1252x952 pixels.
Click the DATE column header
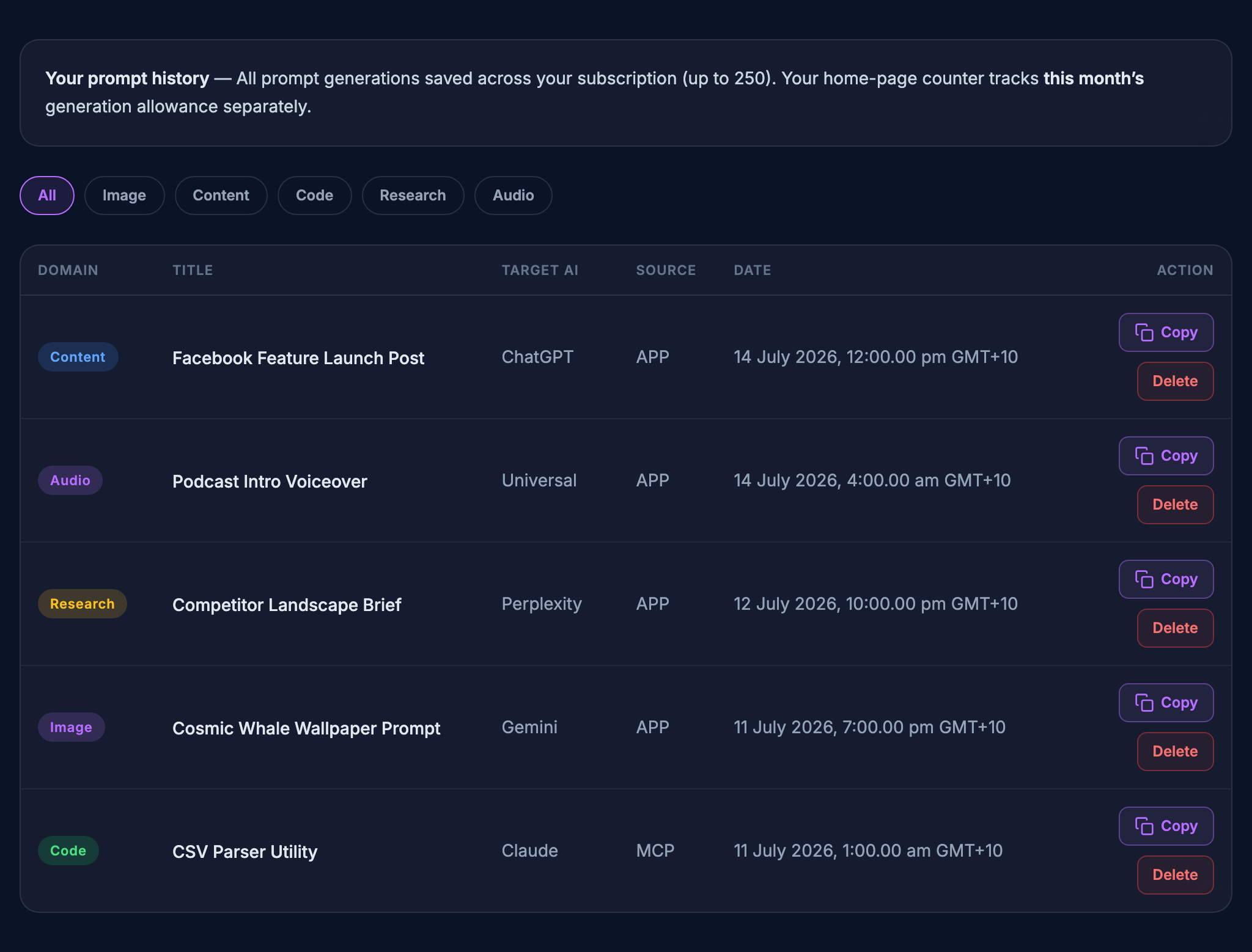coord(752,270)
